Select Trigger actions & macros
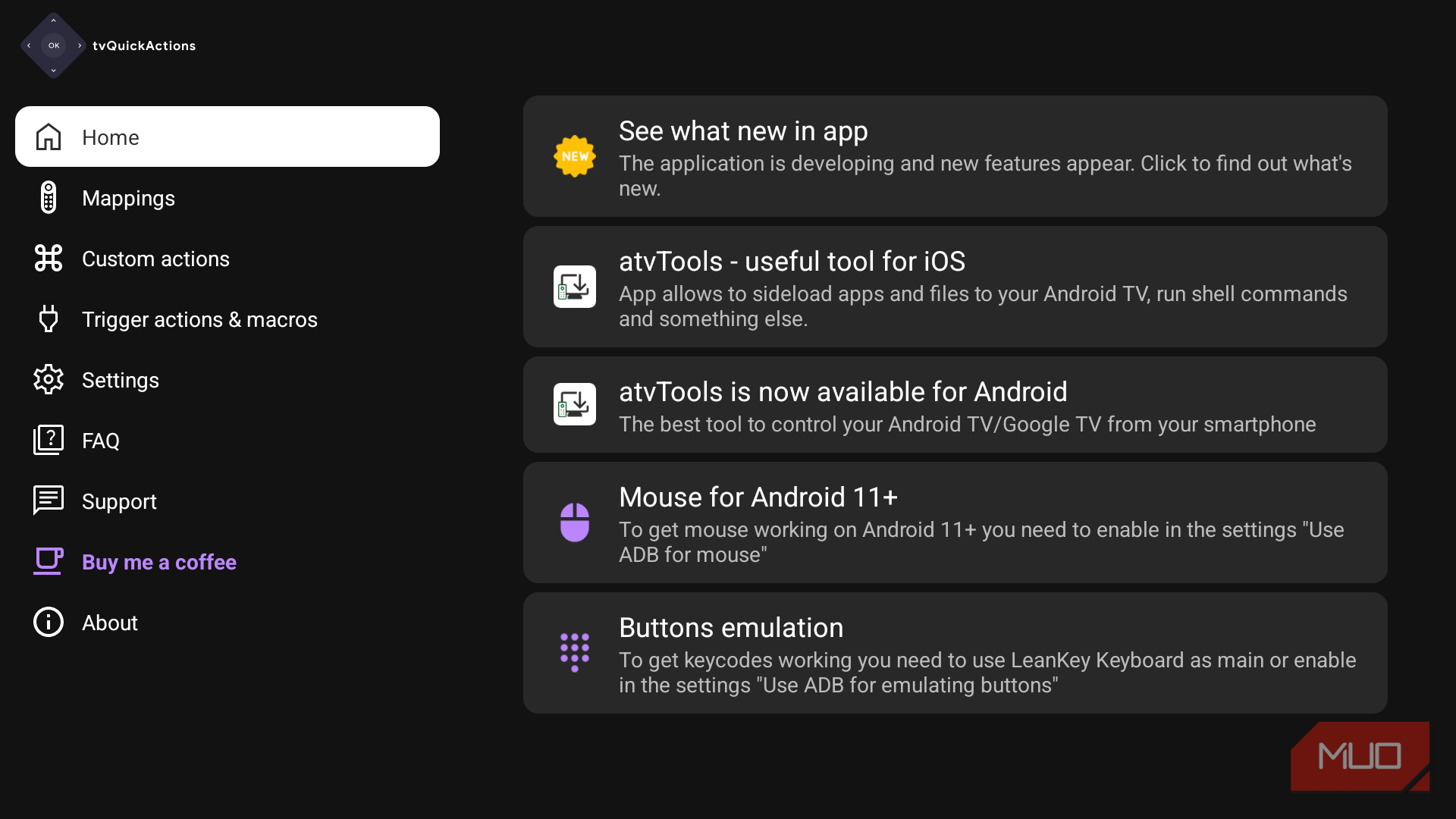 click(227, 319)
